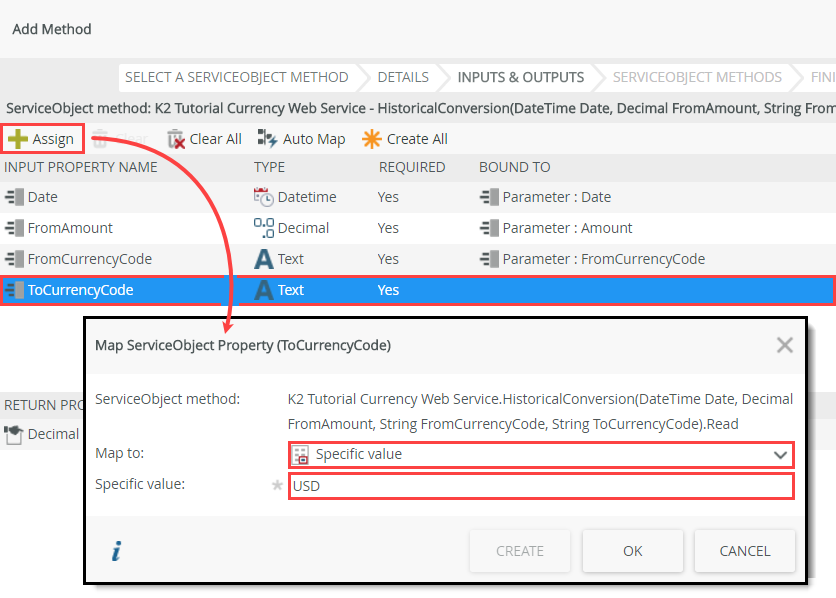The image size is (836, 598).
Task: Select the Inputs & Outputs step
Action: pos(521,77)
